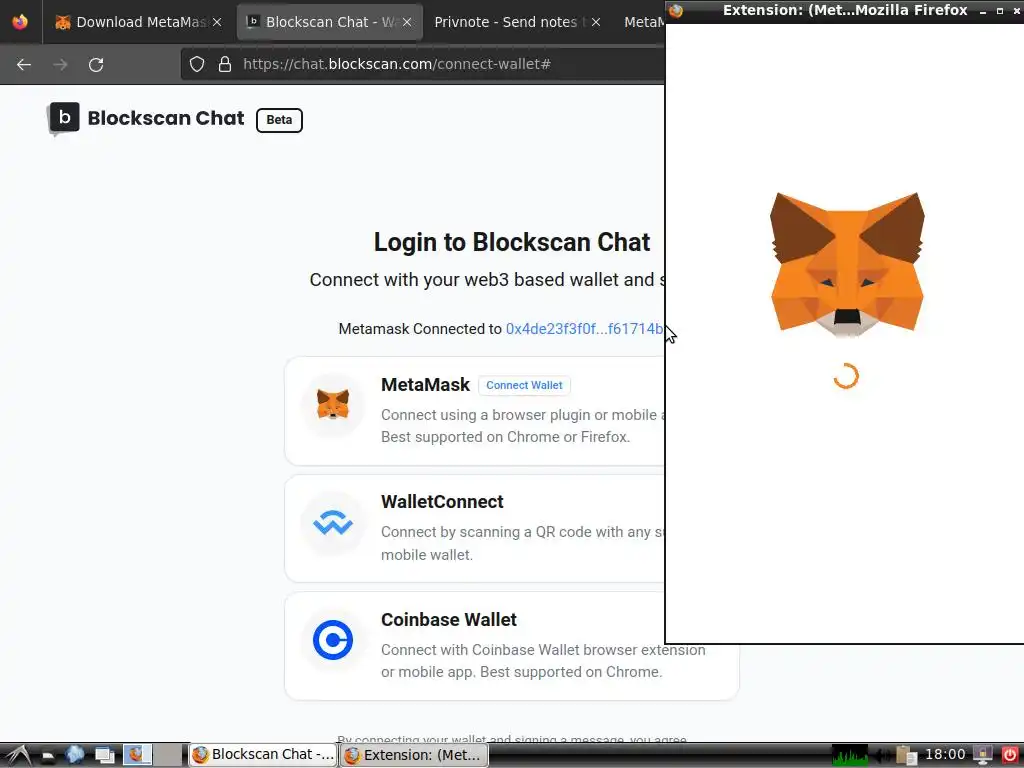Open the network monitor tray icon
The height and width of the screenshot is (768, 1024).
coord(983,755)
